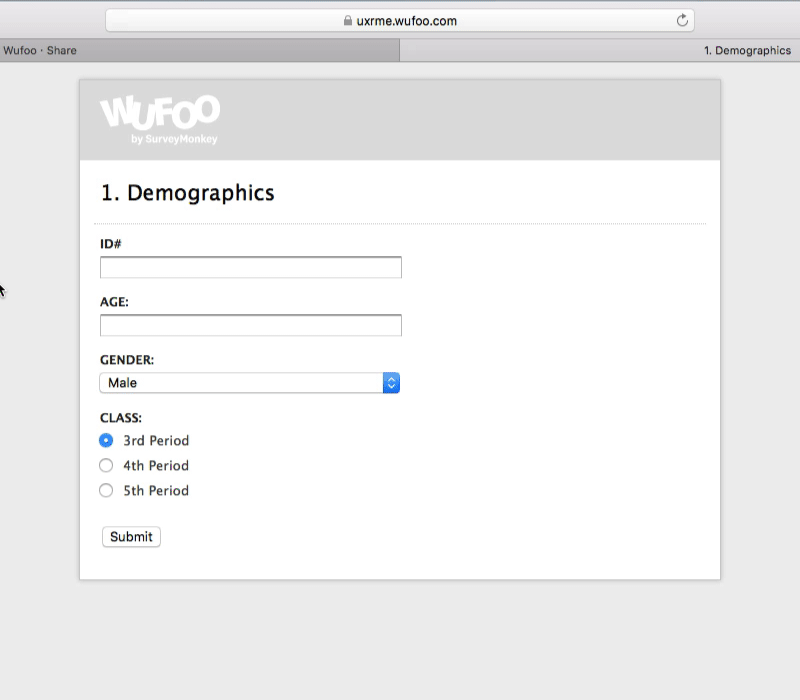Submit the demographics form

click(131, 537)
